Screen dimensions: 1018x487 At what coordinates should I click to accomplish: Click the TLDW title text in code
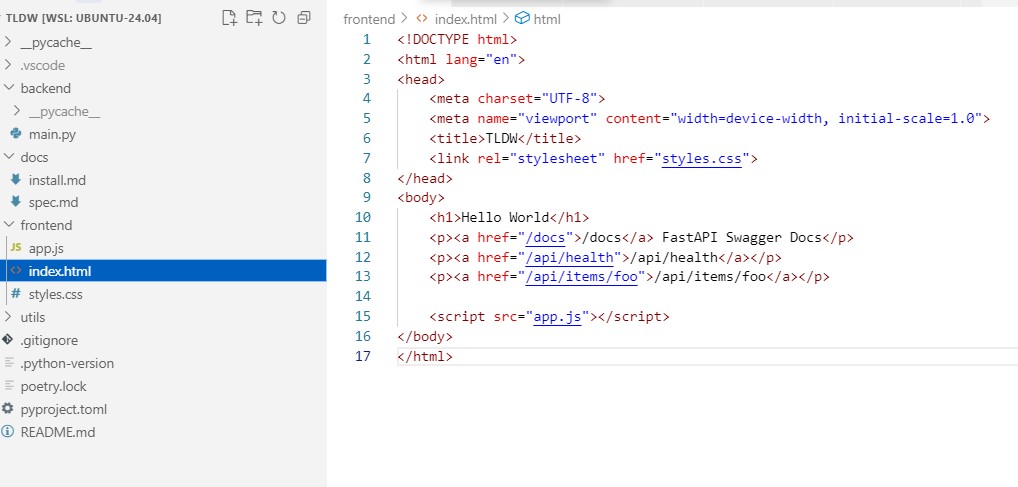click(x=501, y=138)
